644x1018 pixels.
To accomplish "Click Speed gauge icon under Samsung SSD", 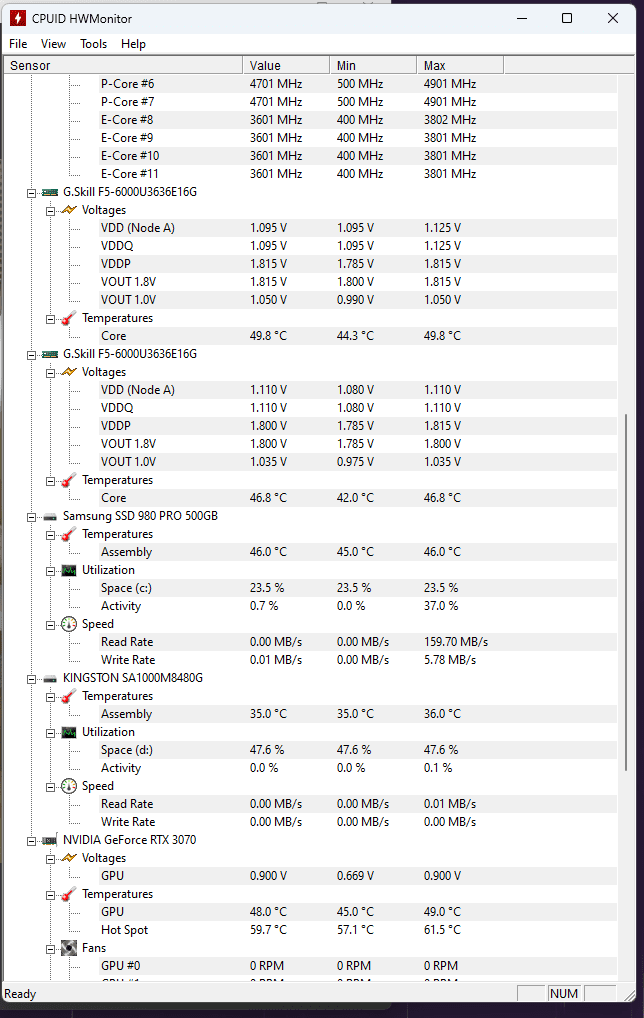I will pyautogui.click(x=69, y=625).
